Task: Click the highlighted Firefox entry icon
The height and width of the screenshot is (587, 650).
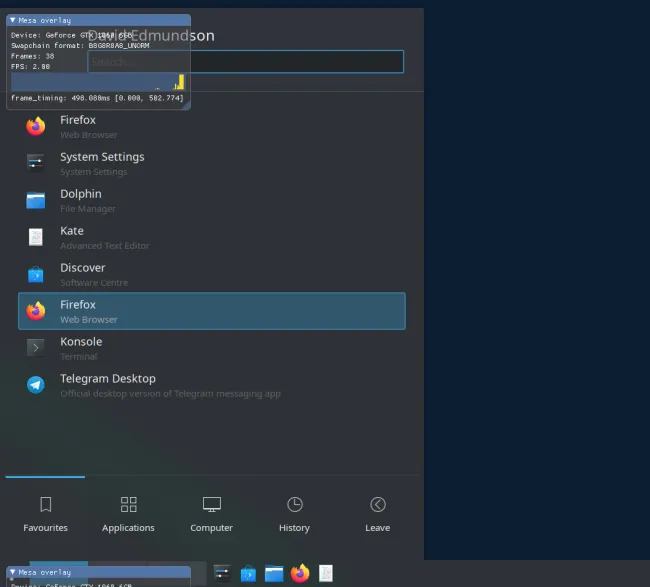Action: click(36, 311)
